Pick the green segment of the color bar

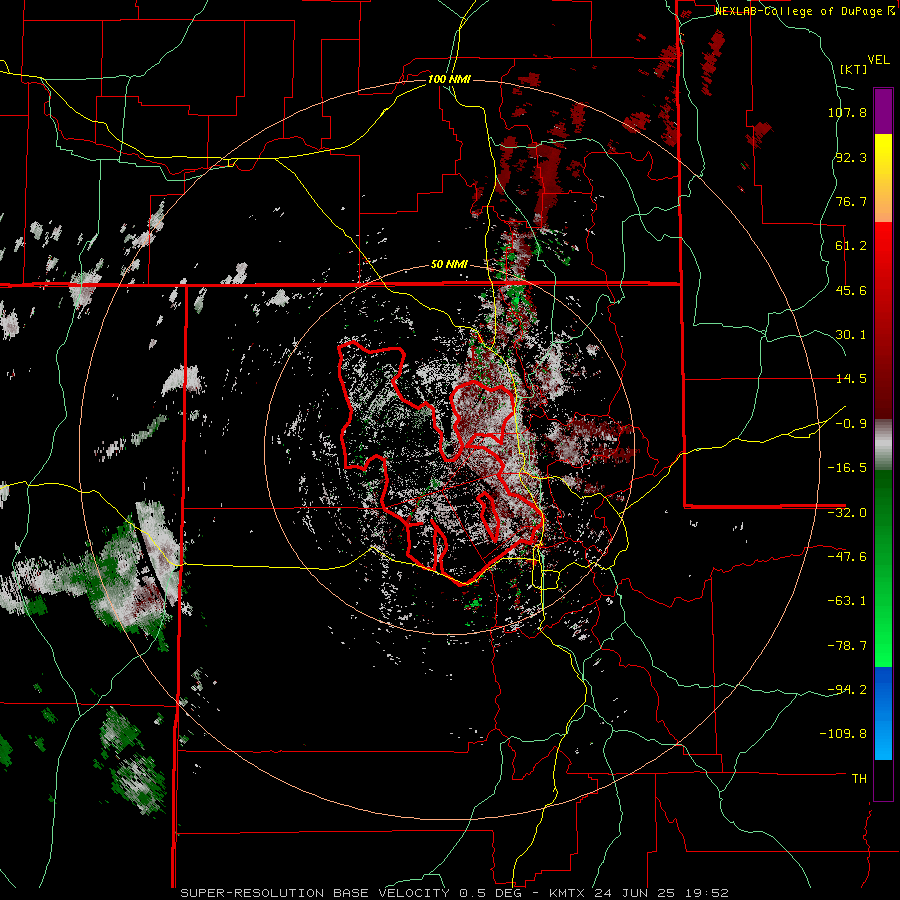883,568
